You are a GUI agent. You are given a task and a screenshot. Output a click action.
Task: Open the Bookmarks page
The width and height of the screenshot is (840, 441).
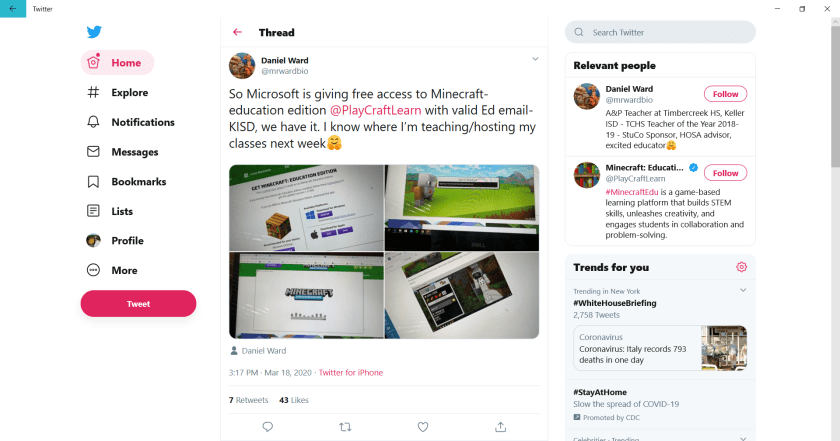tap(126, 182)
